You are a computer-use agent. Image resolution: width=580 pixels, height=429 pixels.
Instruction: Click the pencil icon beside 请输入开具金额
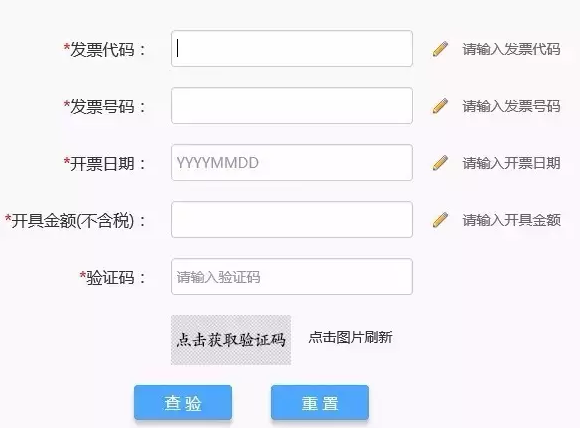point(440,220)
